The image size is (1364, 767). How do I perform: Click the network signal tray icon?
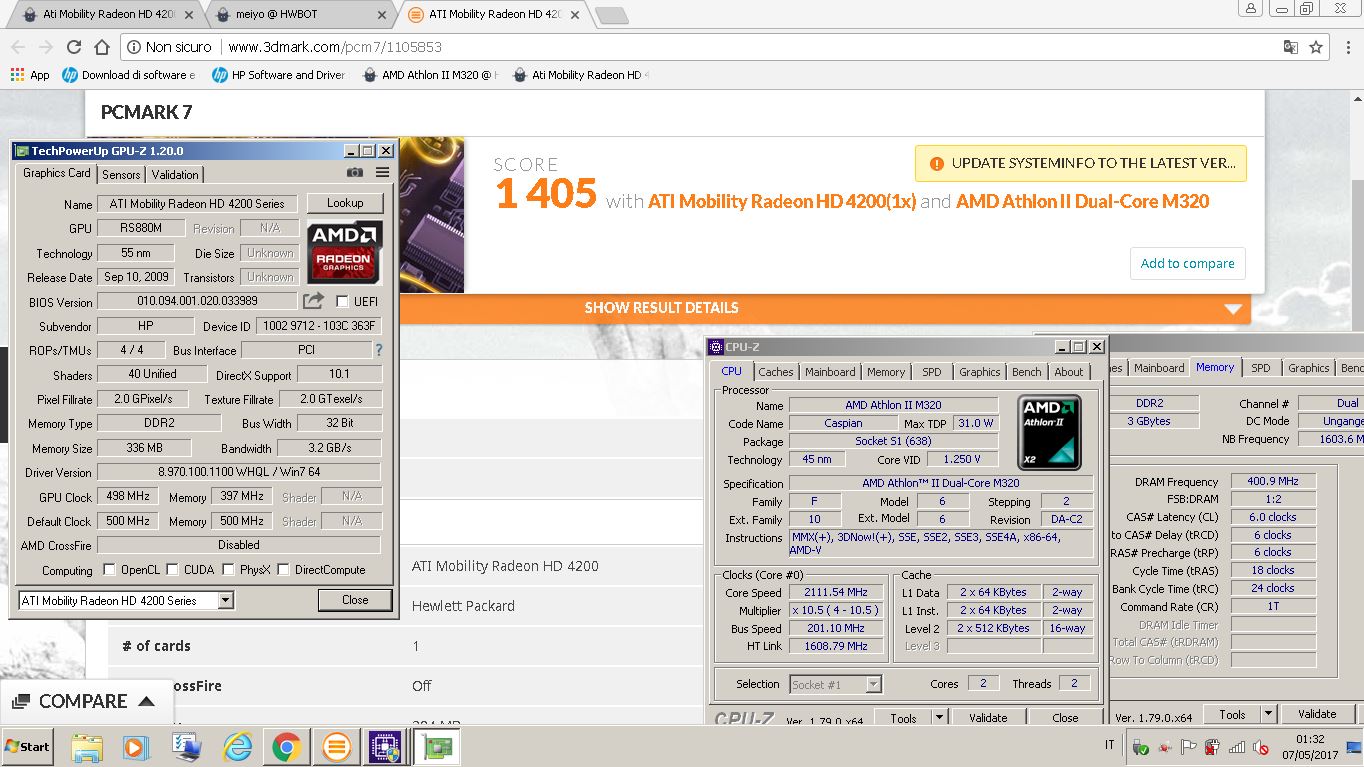(1236, 746)
